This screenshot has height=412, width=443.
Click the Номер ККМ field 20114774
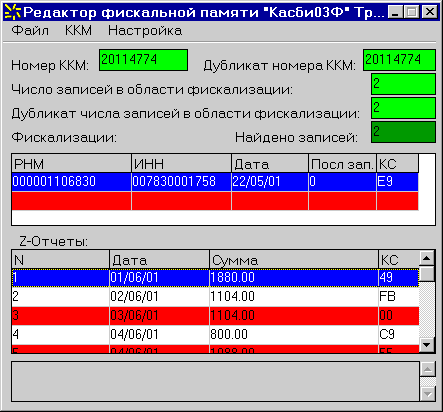coord(143,60)
